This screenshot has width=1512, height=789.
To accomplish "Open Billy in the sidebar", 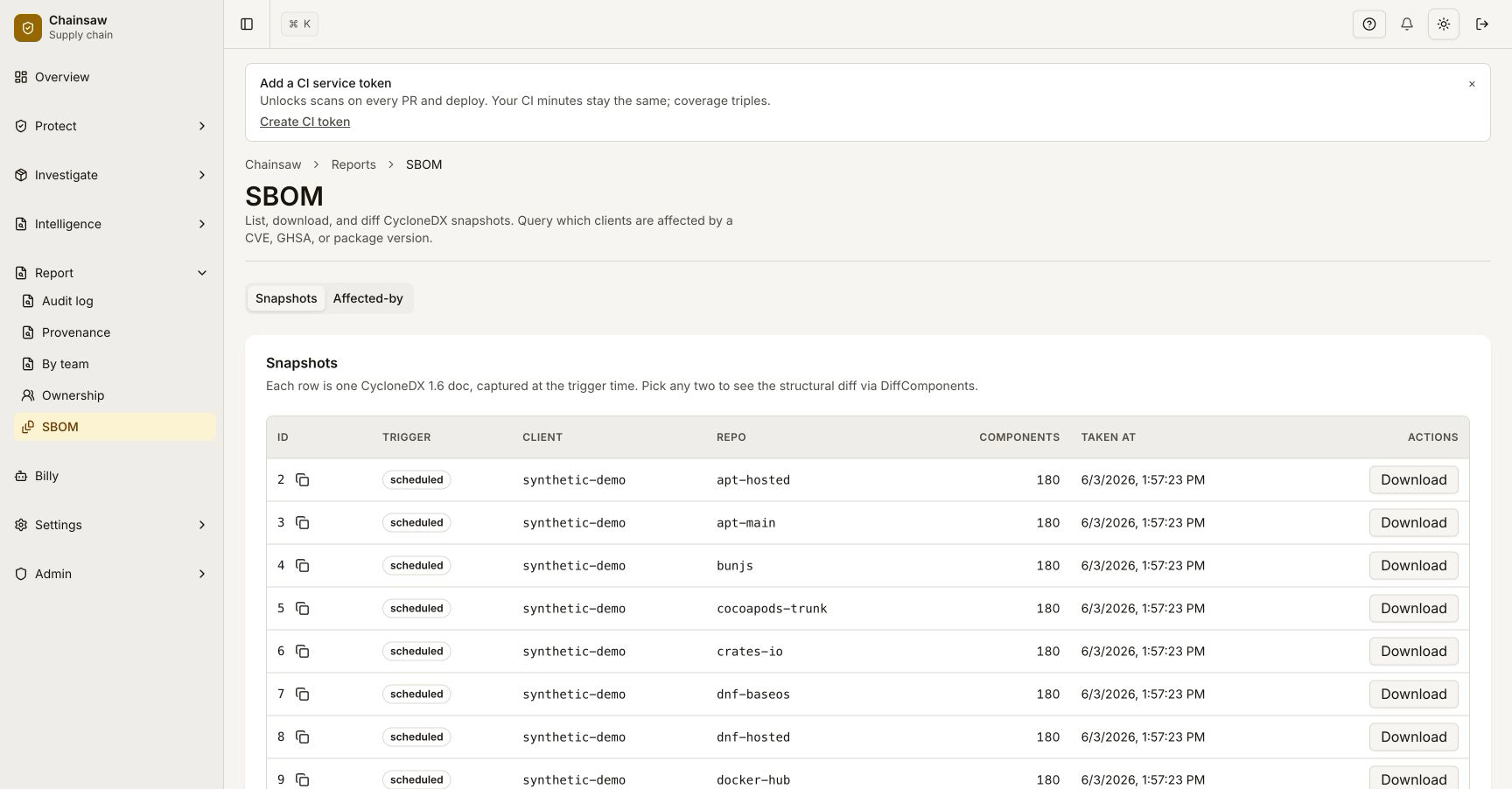I will (112, 476).
